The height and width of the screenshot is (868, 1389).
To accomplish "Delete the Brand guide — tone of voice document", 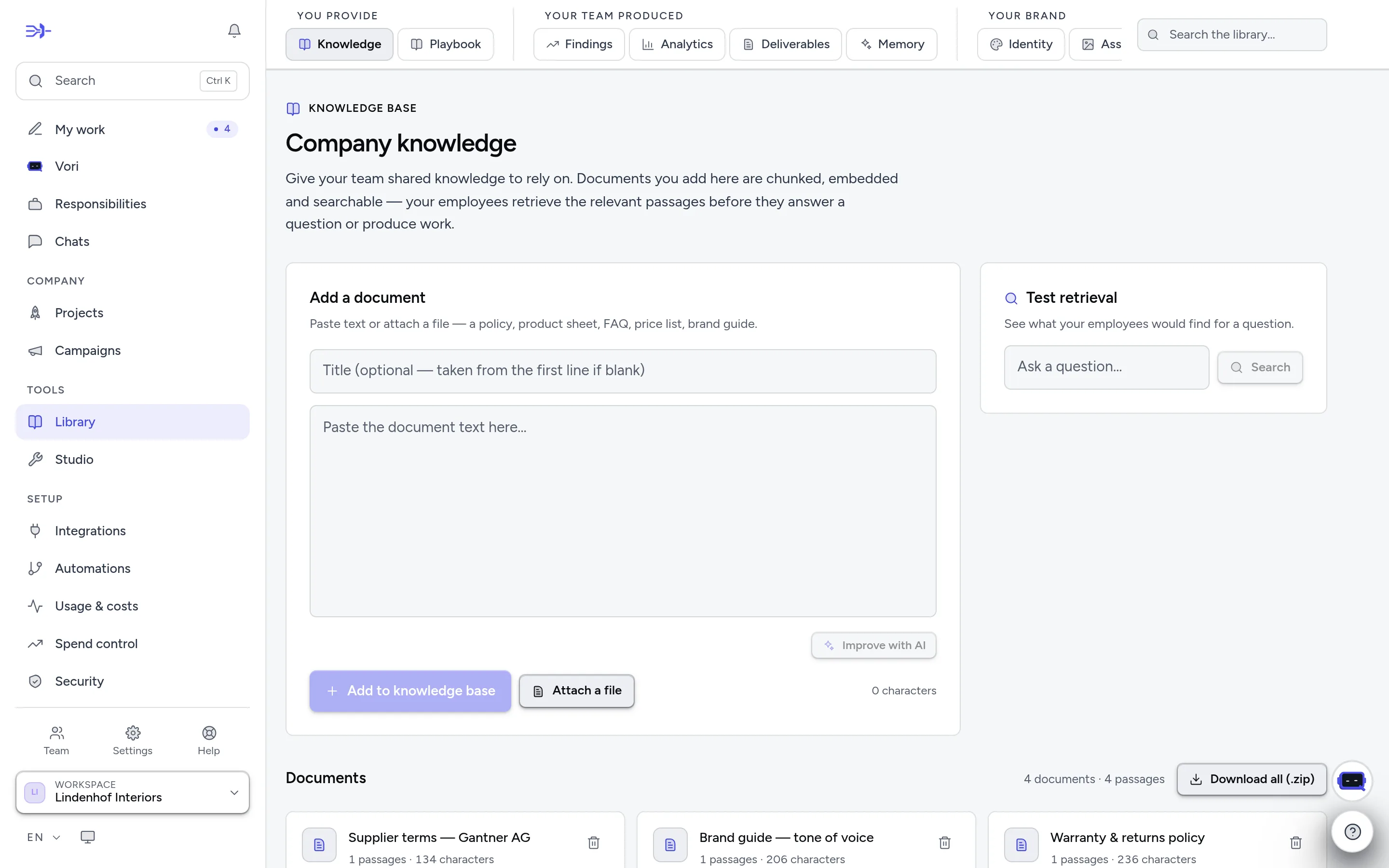I will tap(945, 842).
